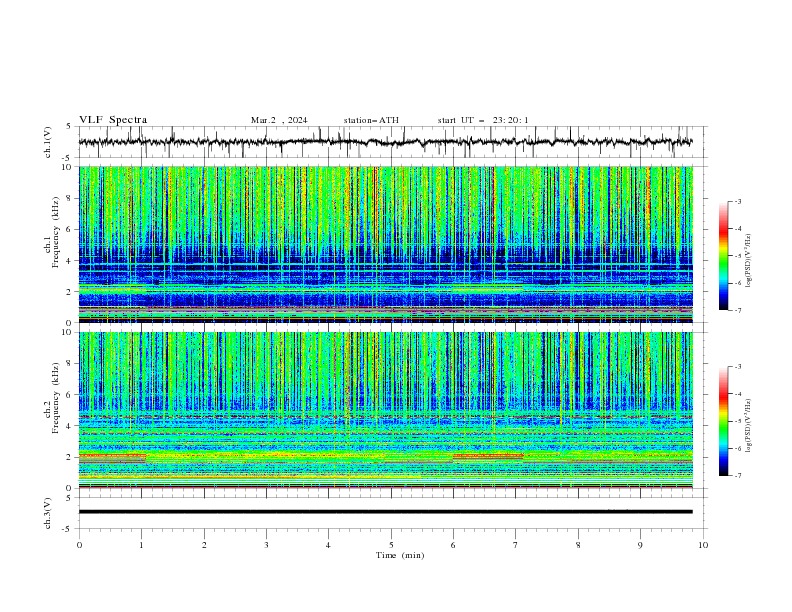Click the "ch.1(V)" vertical axis label
The width and height of the screenshot is (792, 612).
click(x=48, y=142)
